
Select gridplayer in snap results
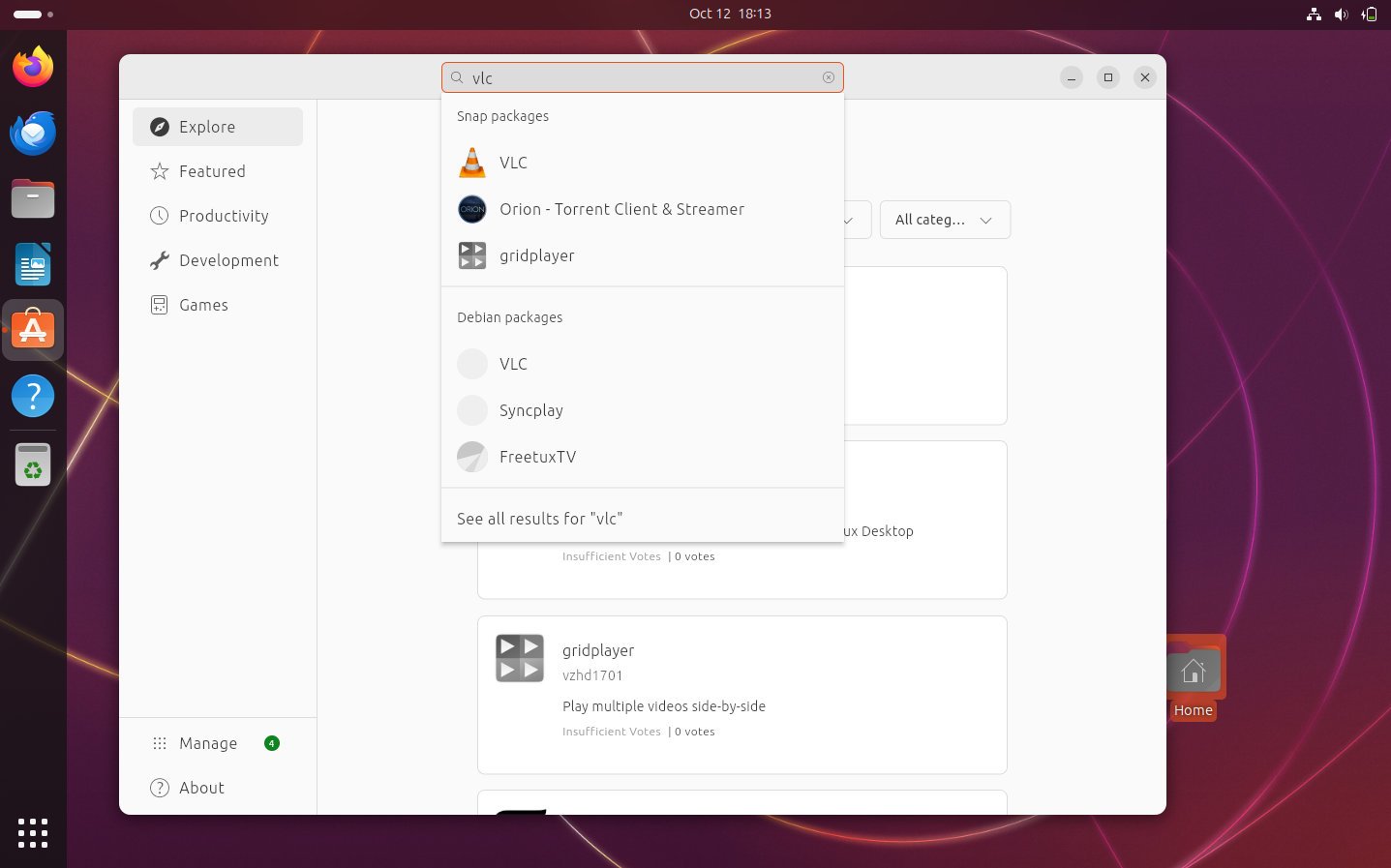pos(643,255)
